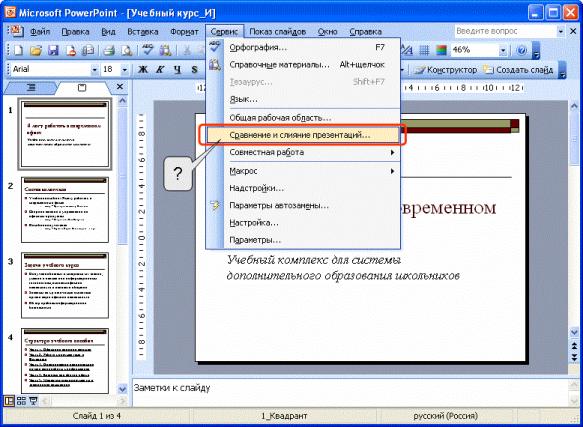Click the PowerPoint document icon in menu bar
The width and height of the screenshot is (583, 427).
(16, 31)
